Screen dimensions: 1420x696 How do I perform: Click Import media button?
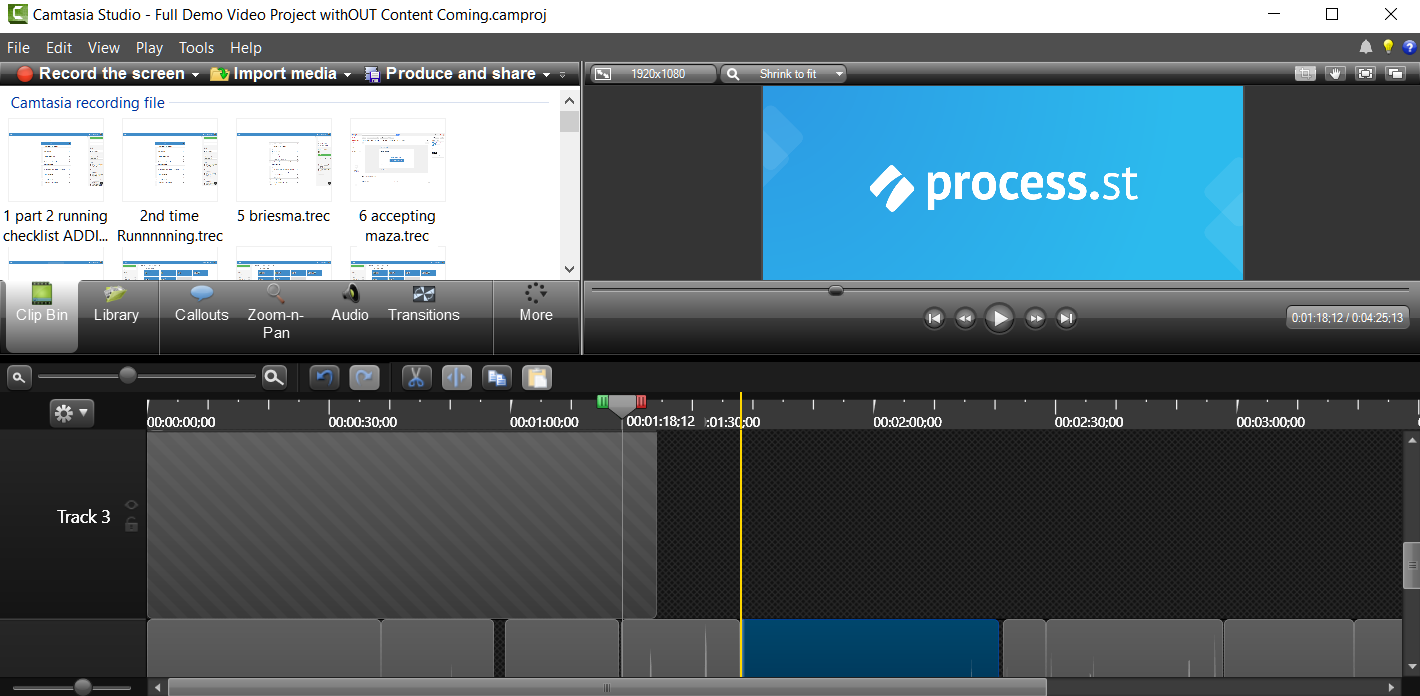tap(273, 74)
